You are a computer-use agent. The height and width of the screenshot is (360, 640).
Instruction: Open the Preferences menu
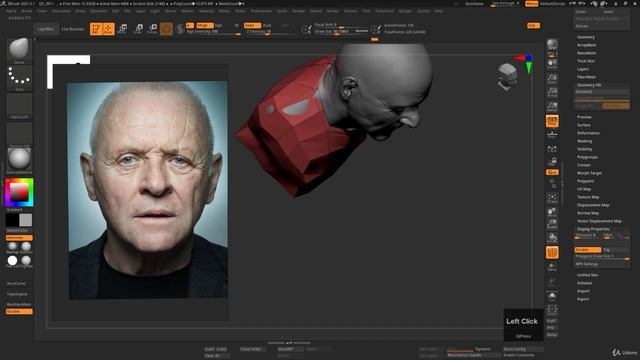tap(261, 11)
